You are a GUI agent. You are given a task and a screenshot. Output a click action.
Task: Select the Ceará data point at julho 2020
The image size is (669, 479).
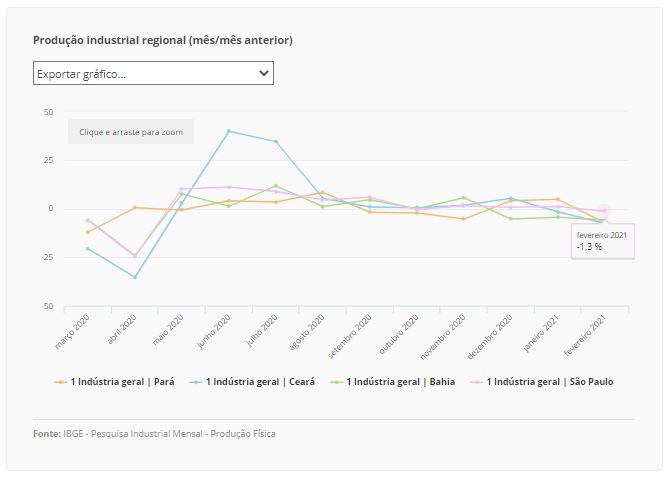[x=276, y=142]
